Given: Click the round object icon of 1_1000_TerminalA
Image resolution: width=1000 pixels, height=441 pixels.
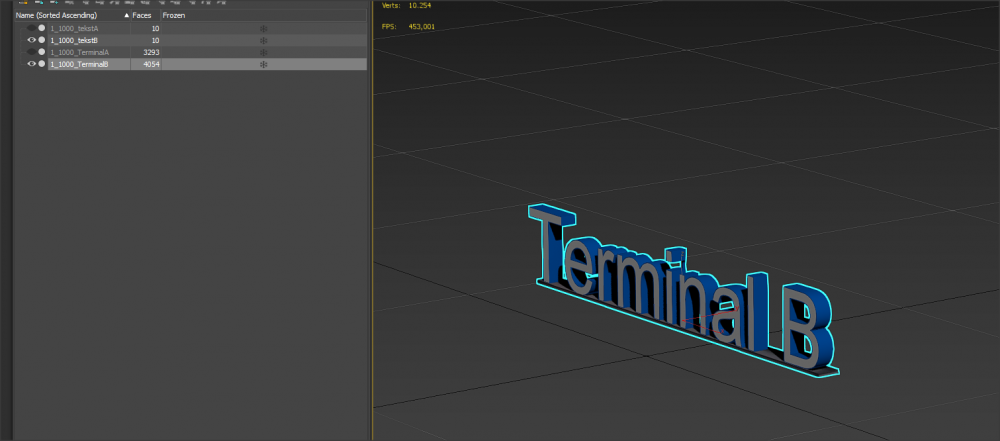Looking at the screenshot, I should pyautogui.click(x=42, y=52).
